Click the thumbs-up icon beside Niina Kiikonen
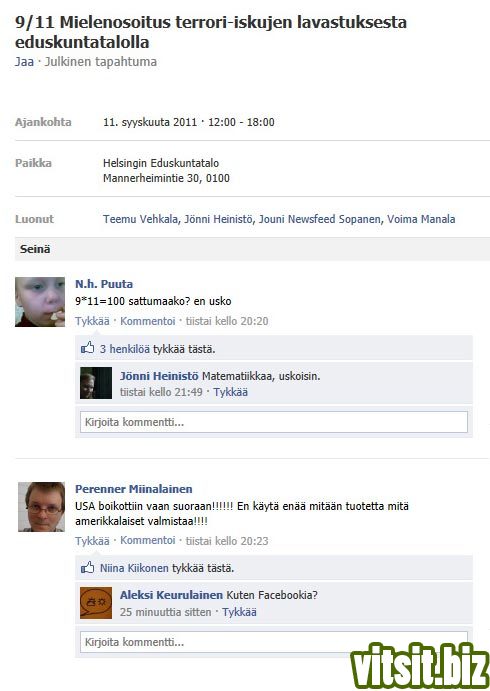The width and height of the screenshot is (490, 691). click(88, 567)
